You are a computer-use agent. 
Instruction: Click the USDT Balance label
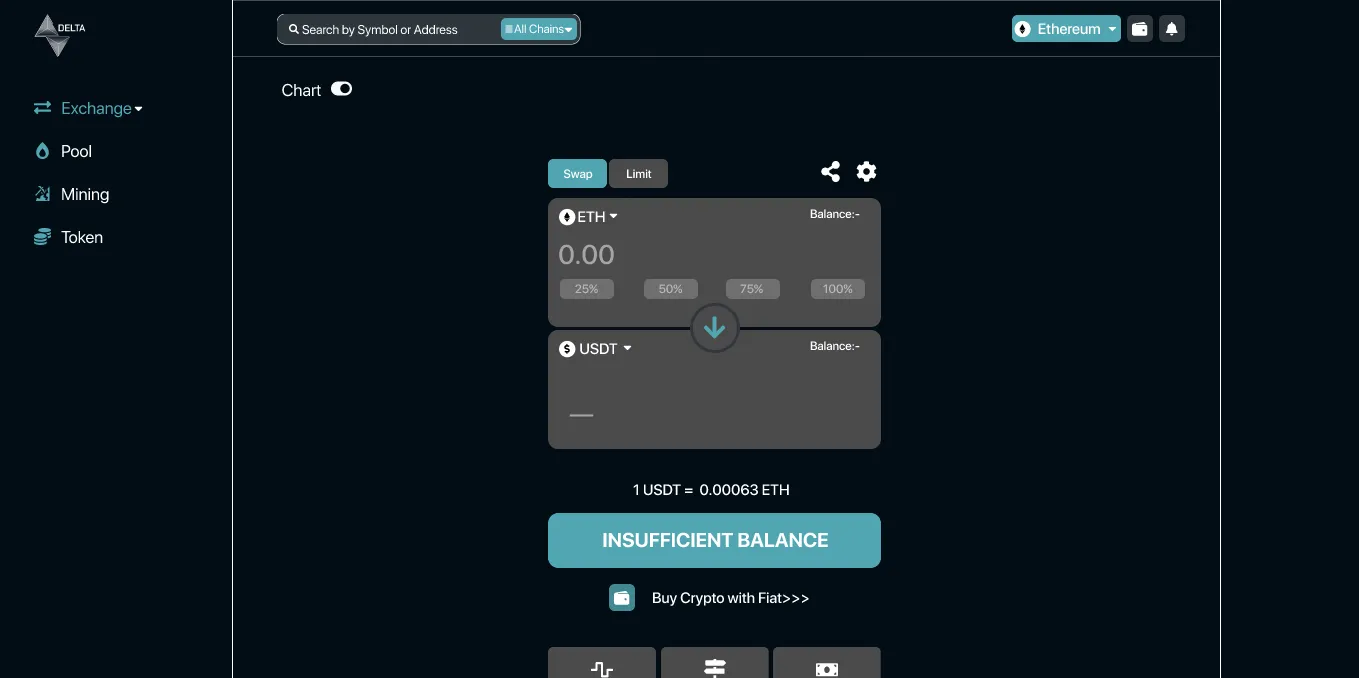click(x=835, y=346)
